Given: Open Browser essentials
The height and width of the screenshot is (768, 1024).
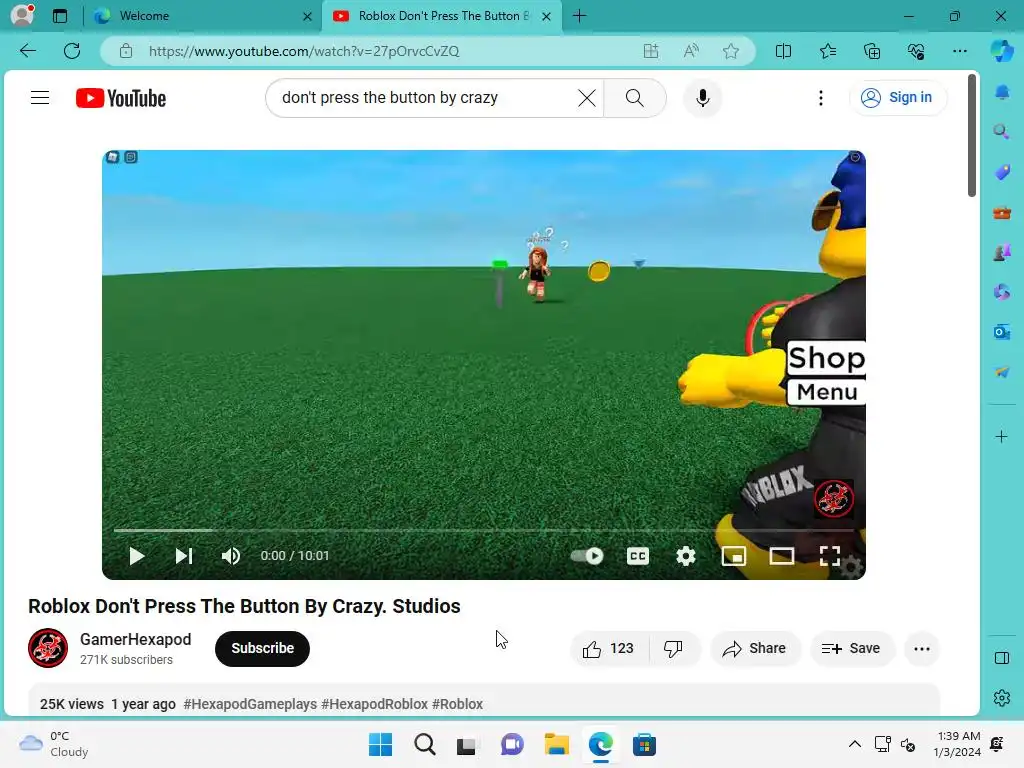Looking at the screenshot, I should pos(916,51).
